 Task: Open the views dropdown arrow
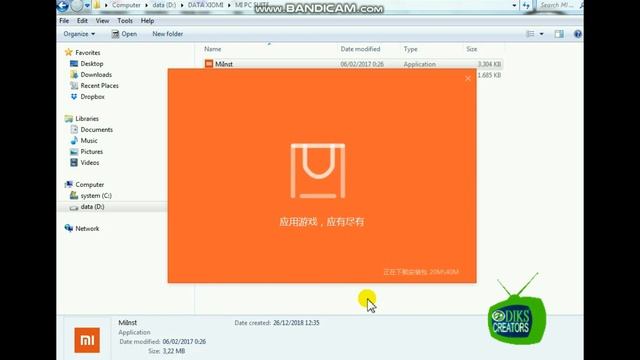542,34
